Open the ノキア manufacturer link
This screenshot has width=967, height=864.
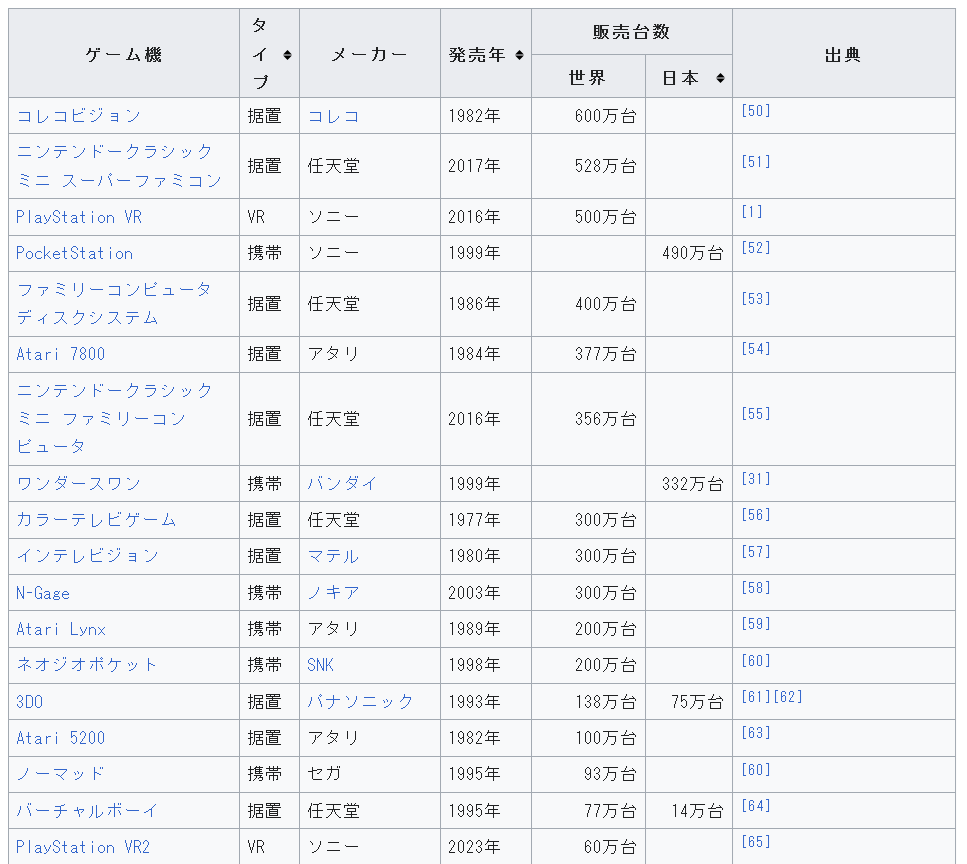(333, 593)
